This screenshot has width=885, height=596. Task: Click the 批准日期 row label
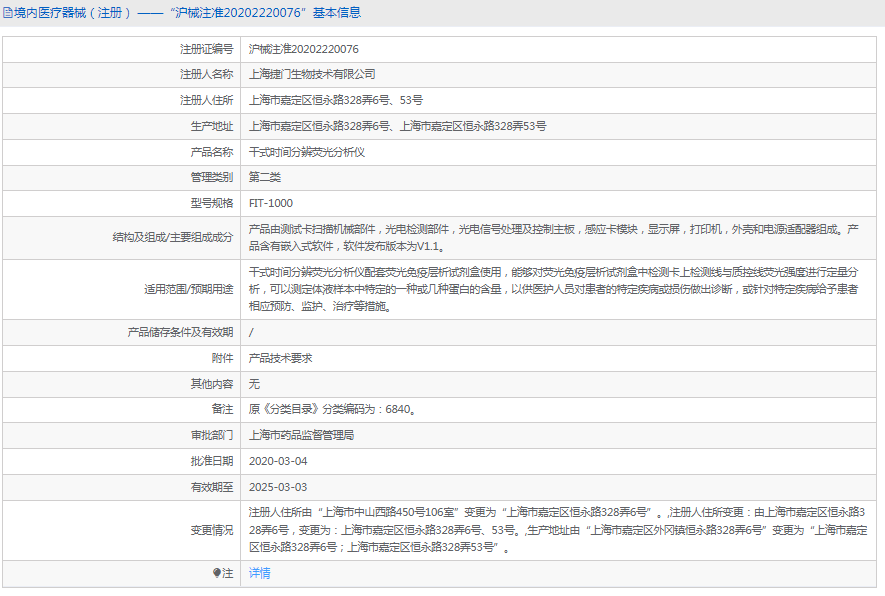pos(212,462)
